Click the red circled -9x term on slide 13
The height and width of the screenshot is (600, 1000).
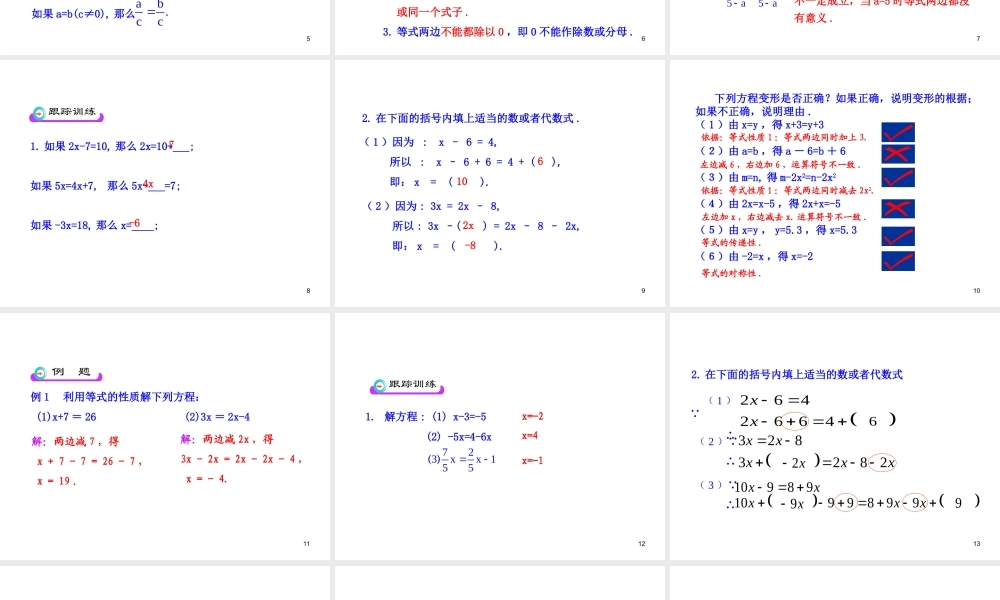[914, 502]
